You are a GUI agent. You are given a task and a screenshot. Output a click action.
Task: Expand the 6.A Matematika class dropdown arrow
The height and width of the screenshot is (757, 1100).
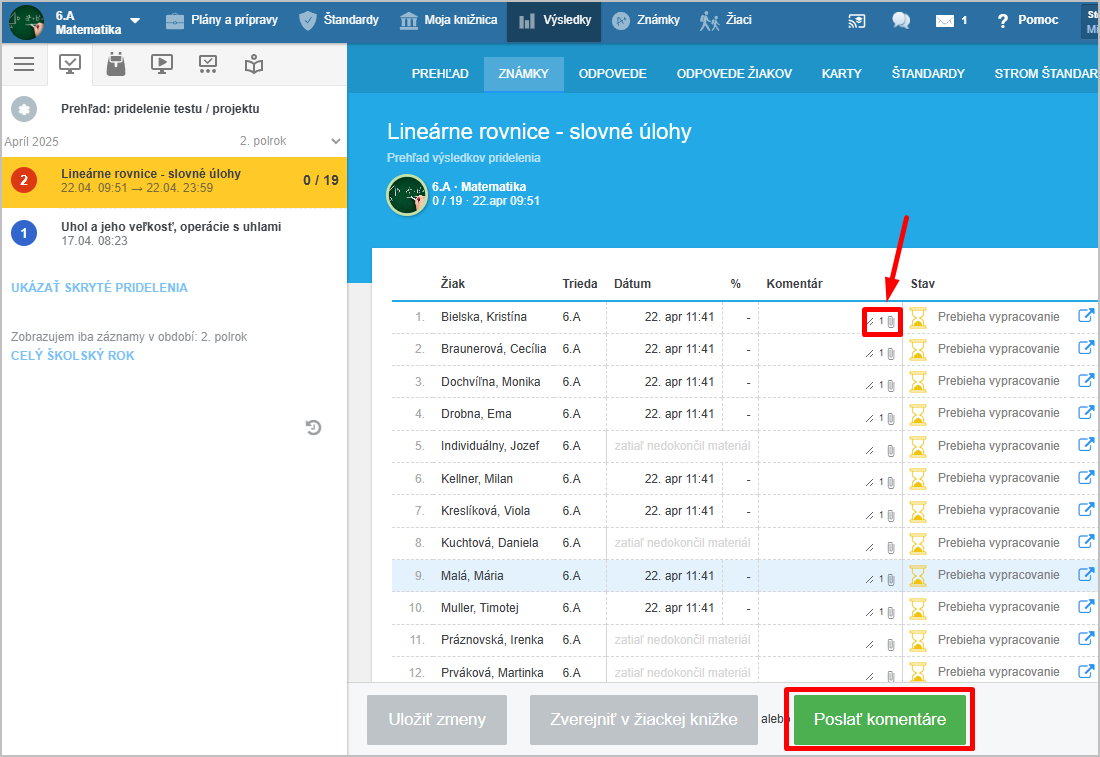click(135, 21)
